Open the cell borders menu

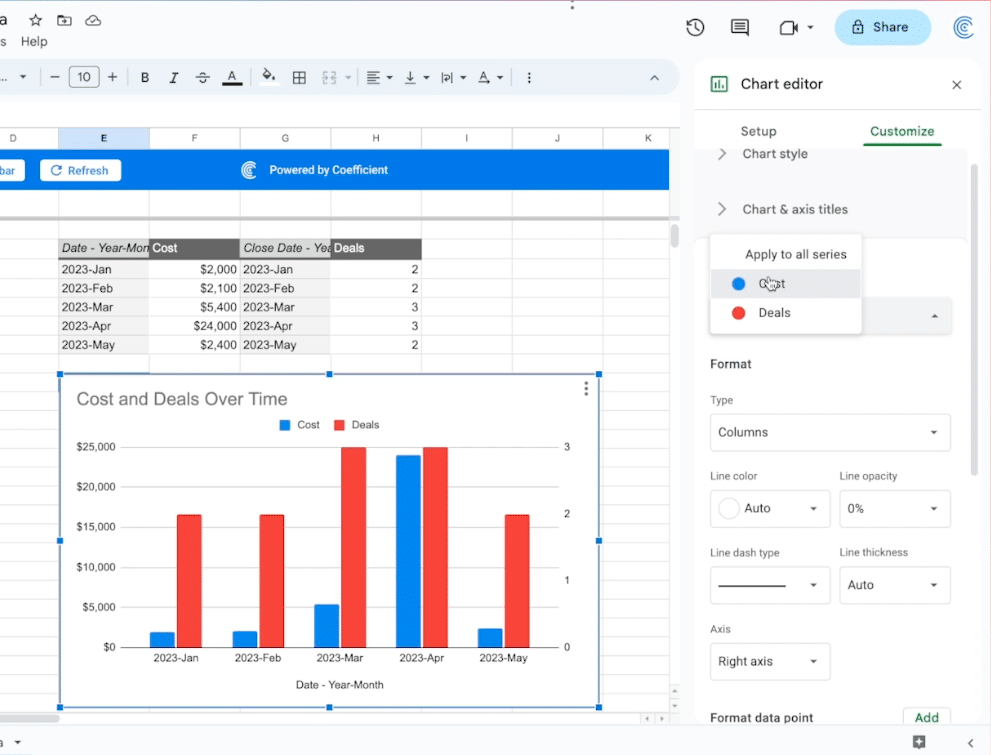pos(299,77)
